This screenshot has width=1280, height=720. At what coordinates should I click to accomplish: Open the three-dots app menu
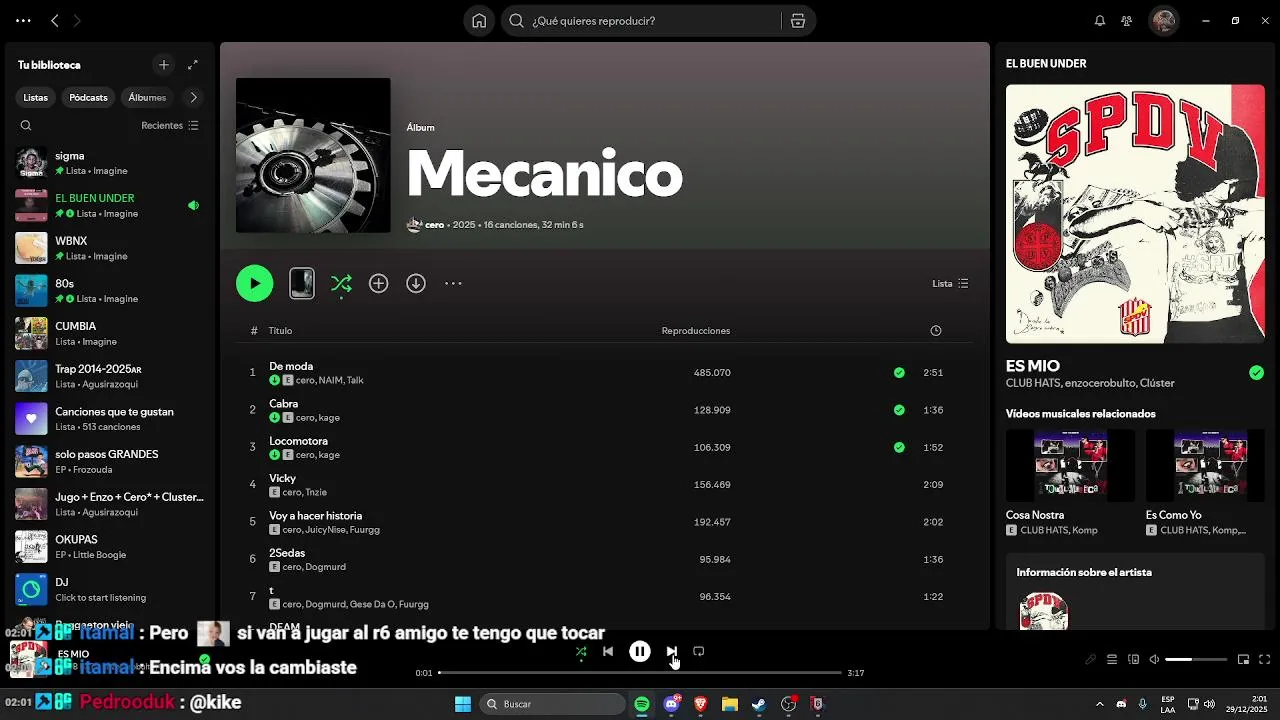tap(23, 21)
